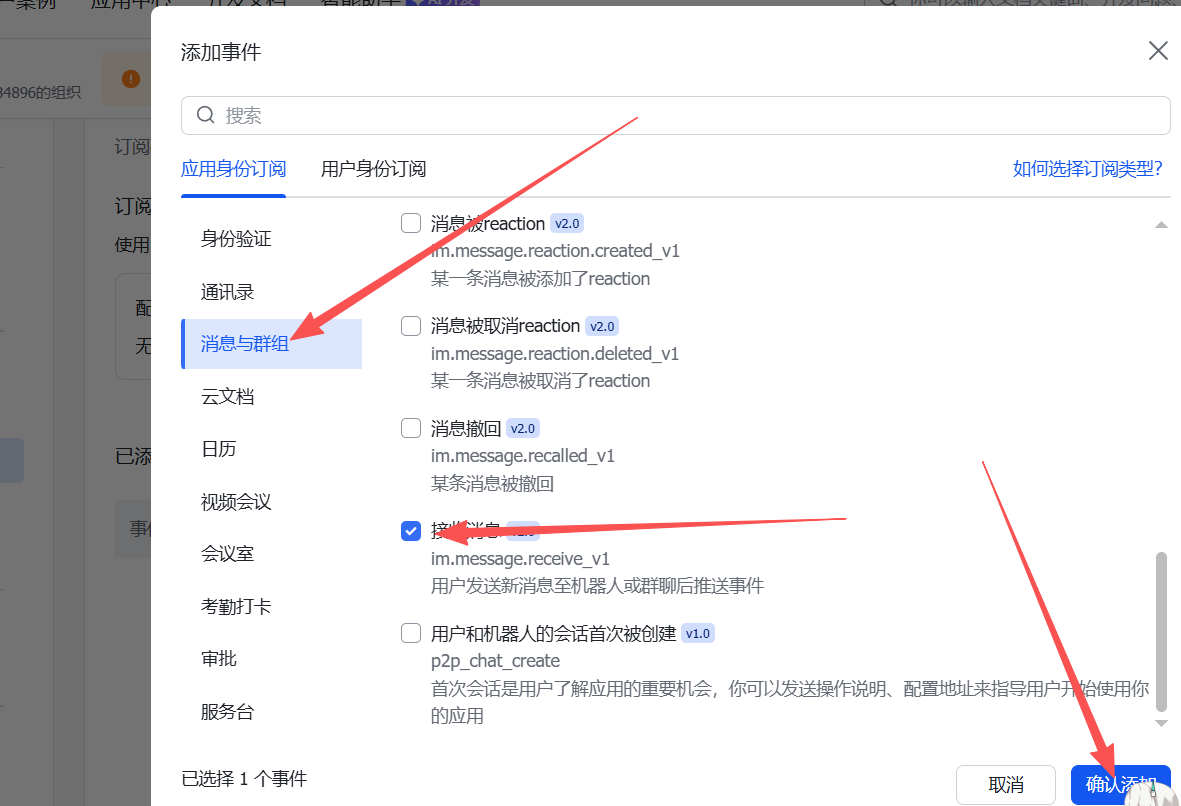Click 某条消息被撤回 description
Viewport: 1181px width, 806px height.
coord(493,484)
